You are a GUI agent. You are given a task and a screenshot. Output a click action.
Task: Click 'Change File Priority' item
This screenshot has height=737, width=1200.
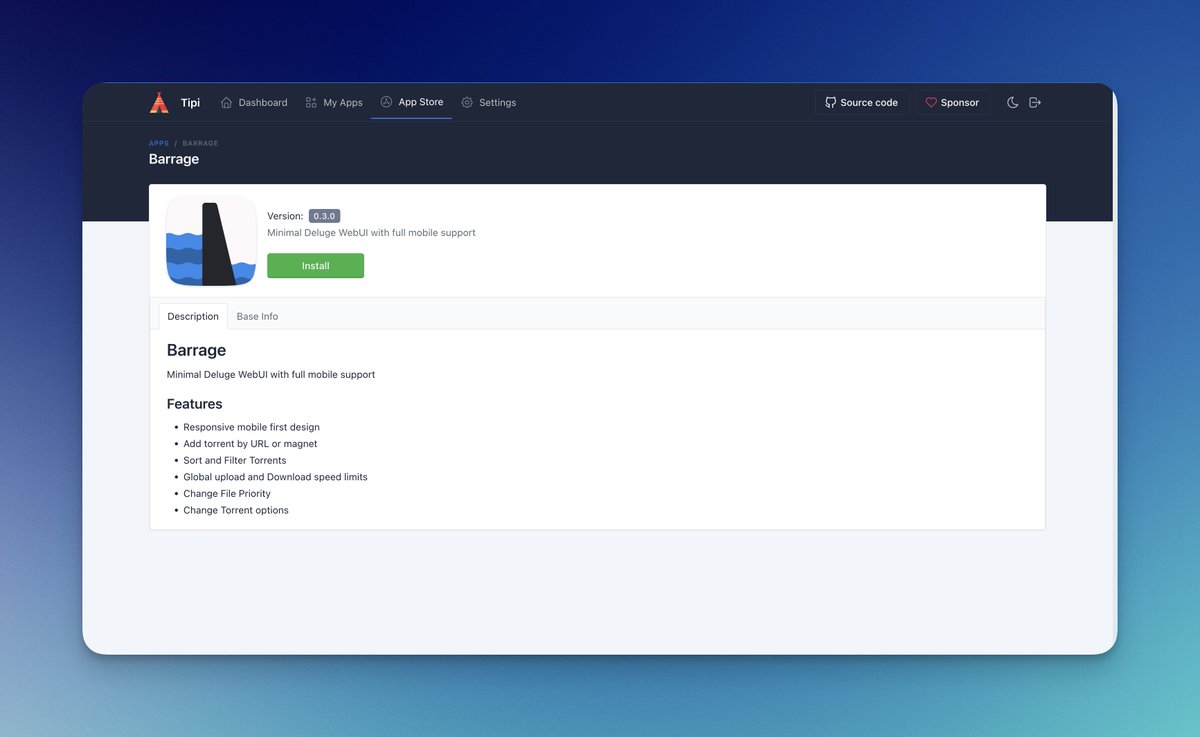coord(227,494)
